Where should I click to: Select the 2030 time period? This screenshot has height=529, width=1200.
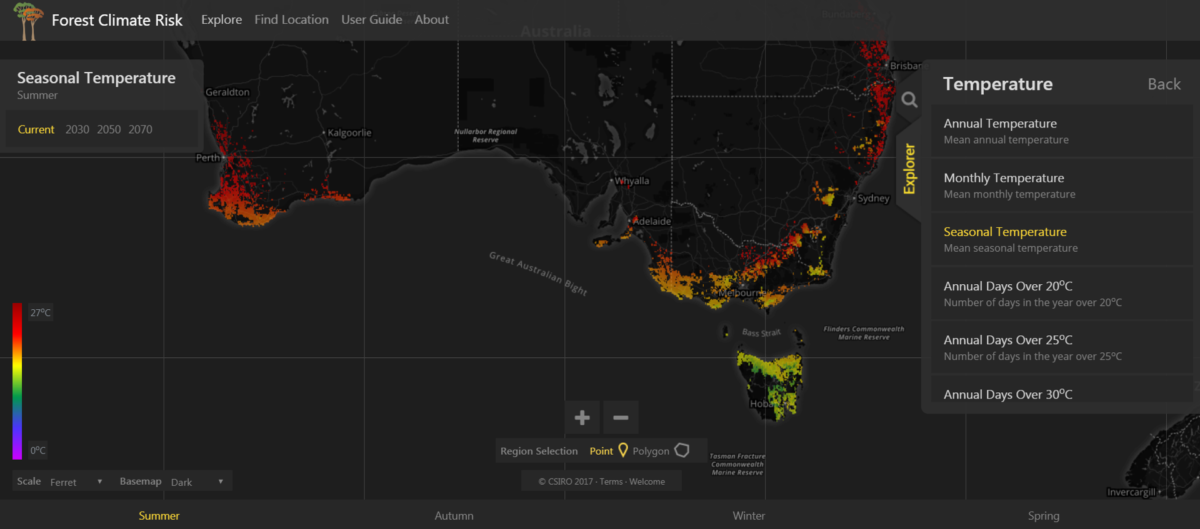[x=77, y=129]
